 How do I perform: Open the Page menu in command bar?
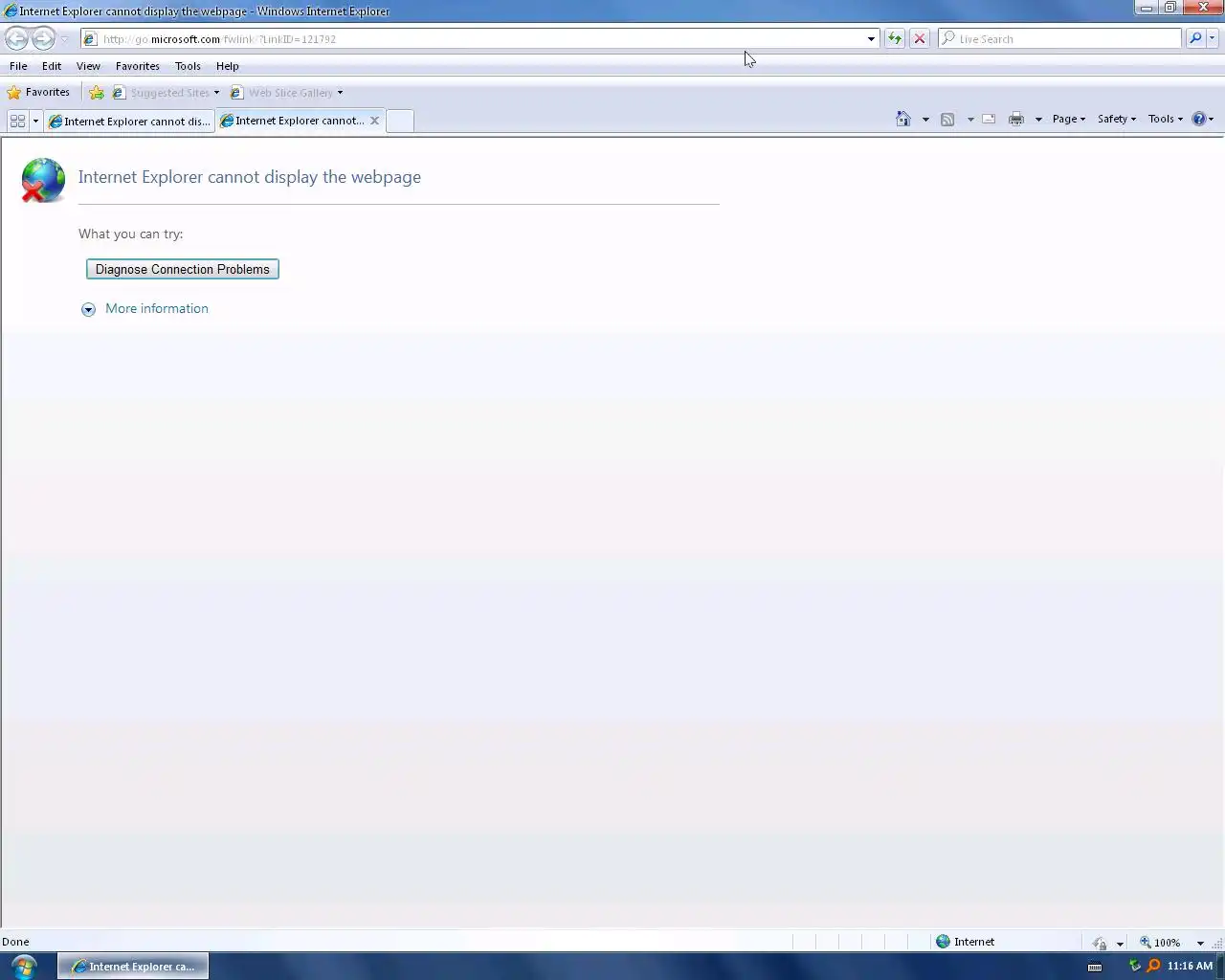tap(1068, 119)
